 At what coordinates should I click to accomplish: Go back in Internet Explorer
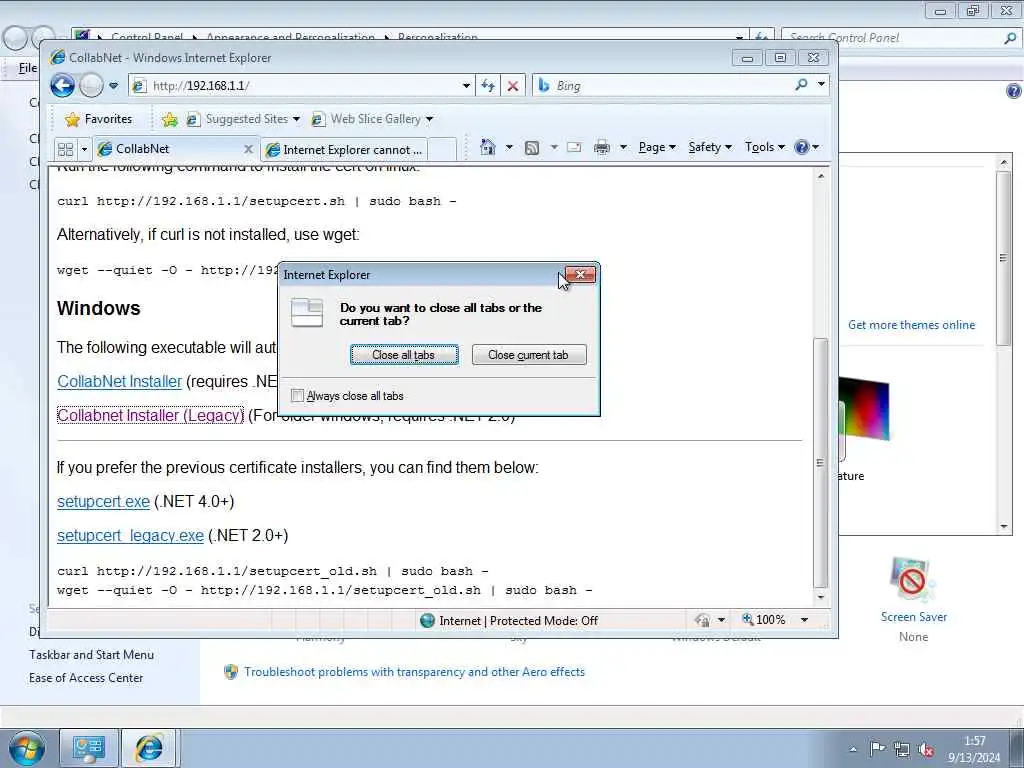[63, 86]
